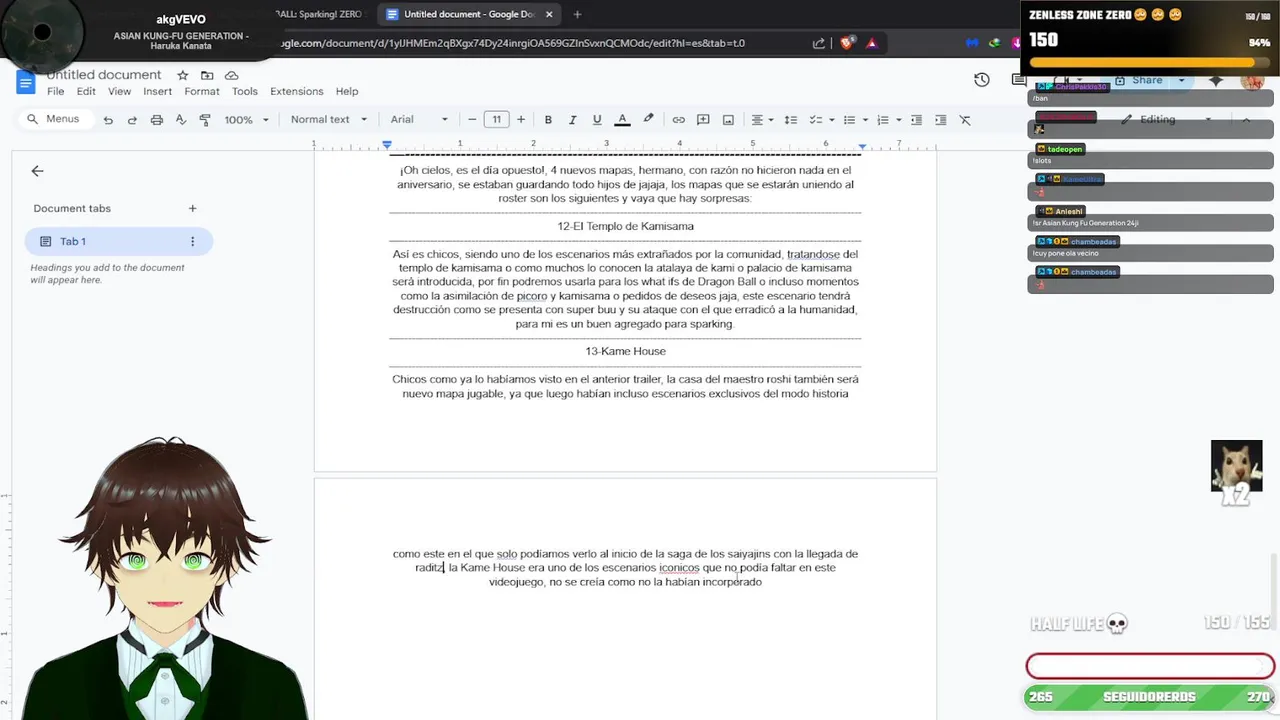
Task: Increase the font size with plus
Action: click(x=520, y=120)
